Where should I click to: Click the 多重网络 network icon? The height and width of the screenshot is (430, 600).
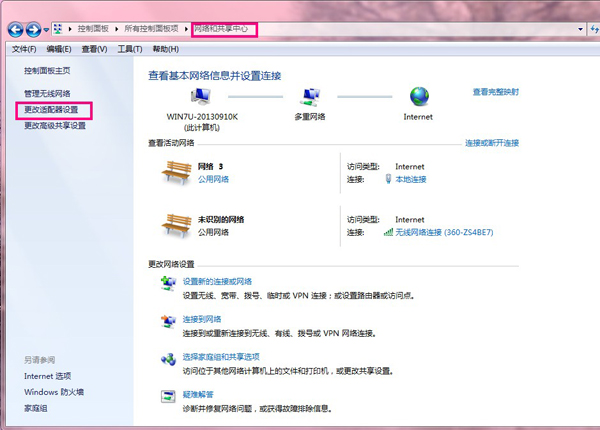tap(309, 97)
